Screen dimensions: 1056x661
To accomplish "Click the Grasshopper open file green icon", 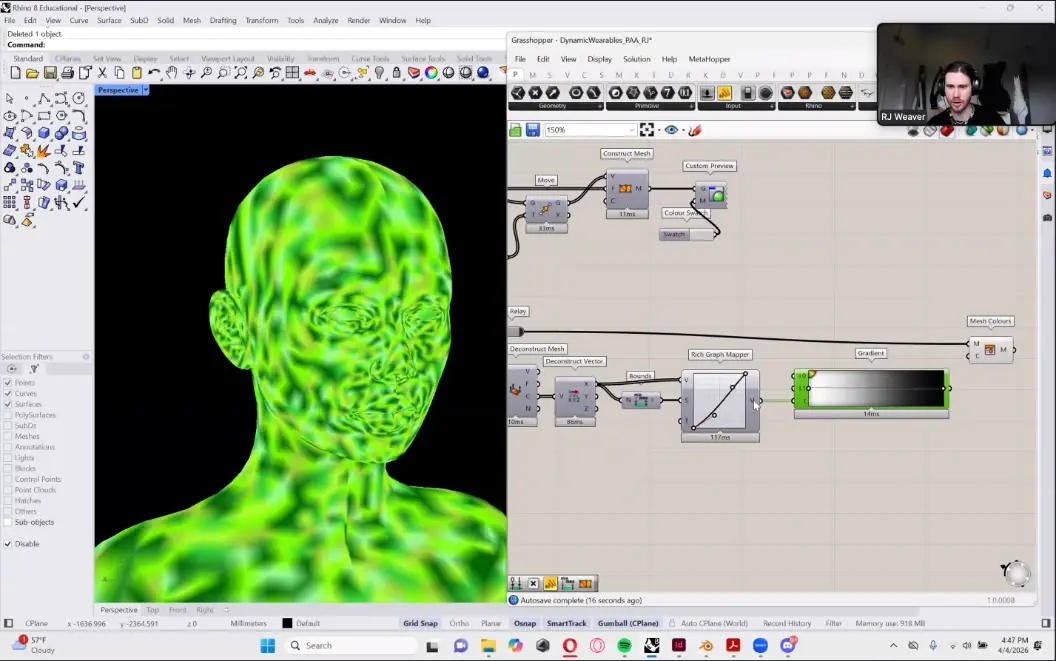I will 515,130.
